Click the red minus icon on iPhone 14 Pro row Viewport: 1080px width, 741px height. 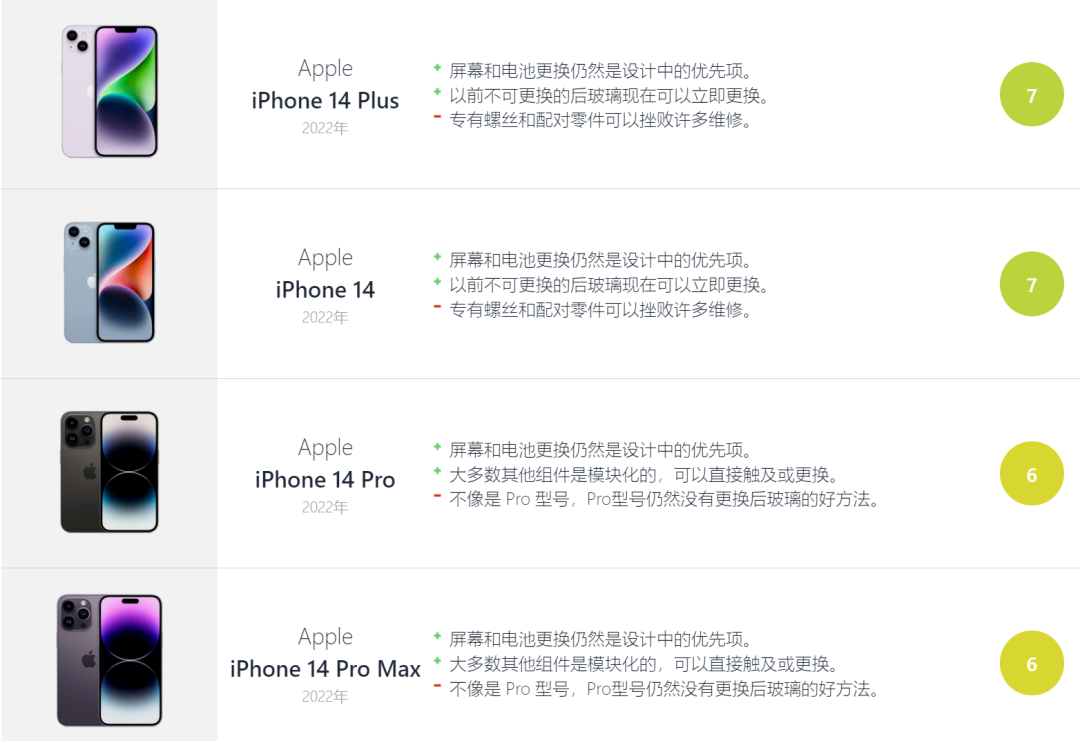437,496
